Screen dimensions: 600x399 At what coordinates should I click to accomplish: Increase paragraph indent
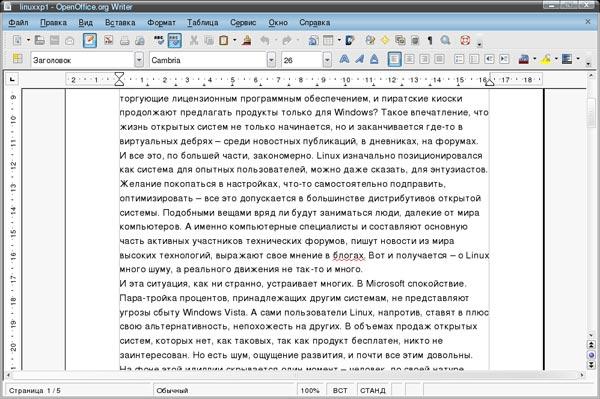(x=504, y=59)
